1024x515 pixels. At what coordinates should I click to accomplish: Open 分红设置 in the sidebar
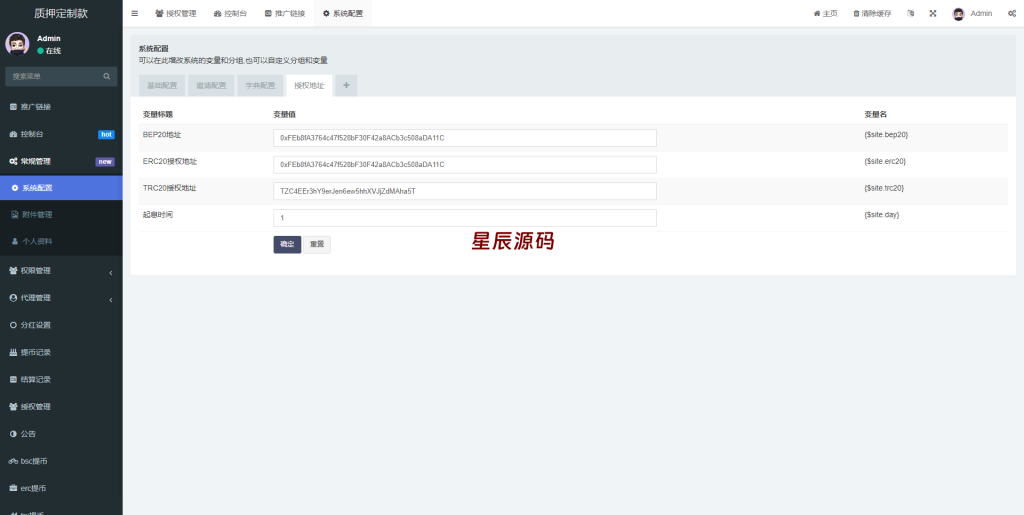point(61,325)
